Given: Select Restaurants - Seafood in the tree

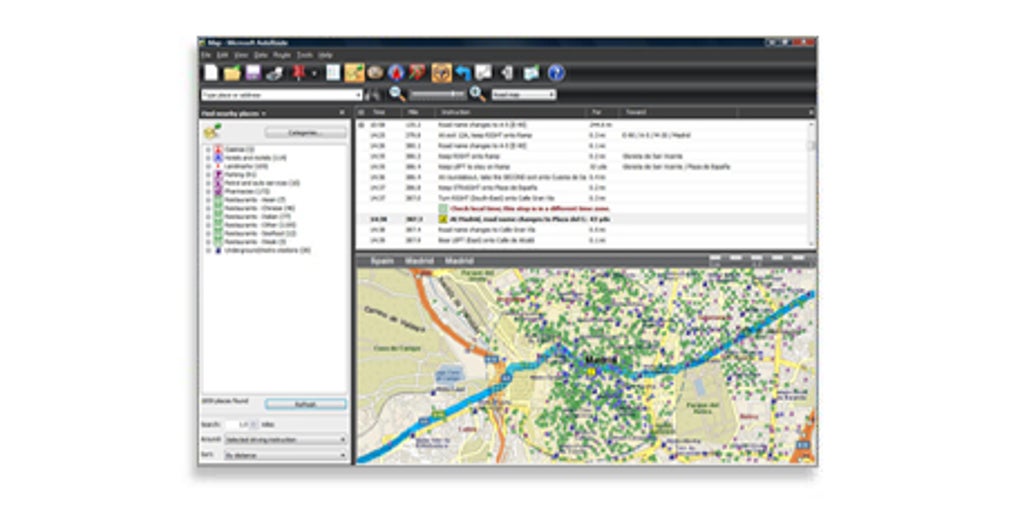Looking at the screenshot, I should (x=260, y=233).
